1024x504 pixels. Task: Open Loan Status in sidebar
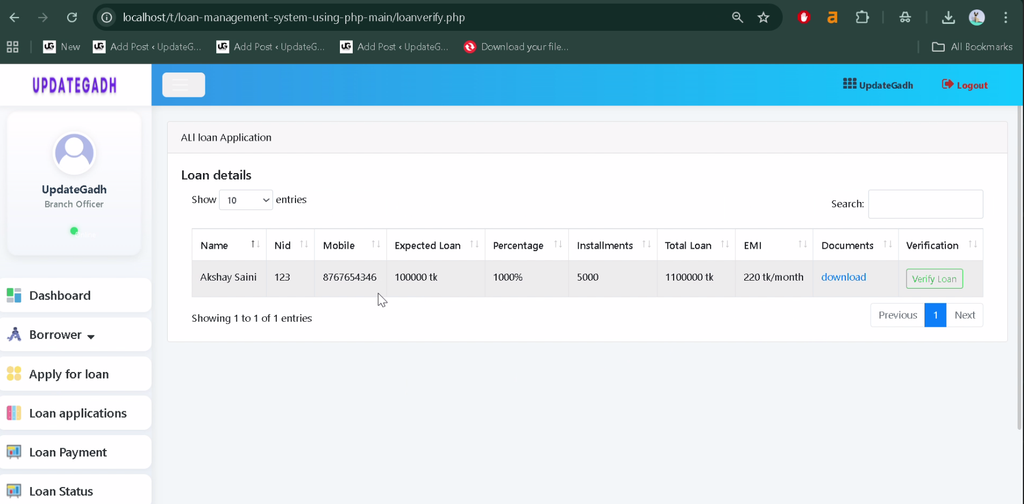[76, 490]
